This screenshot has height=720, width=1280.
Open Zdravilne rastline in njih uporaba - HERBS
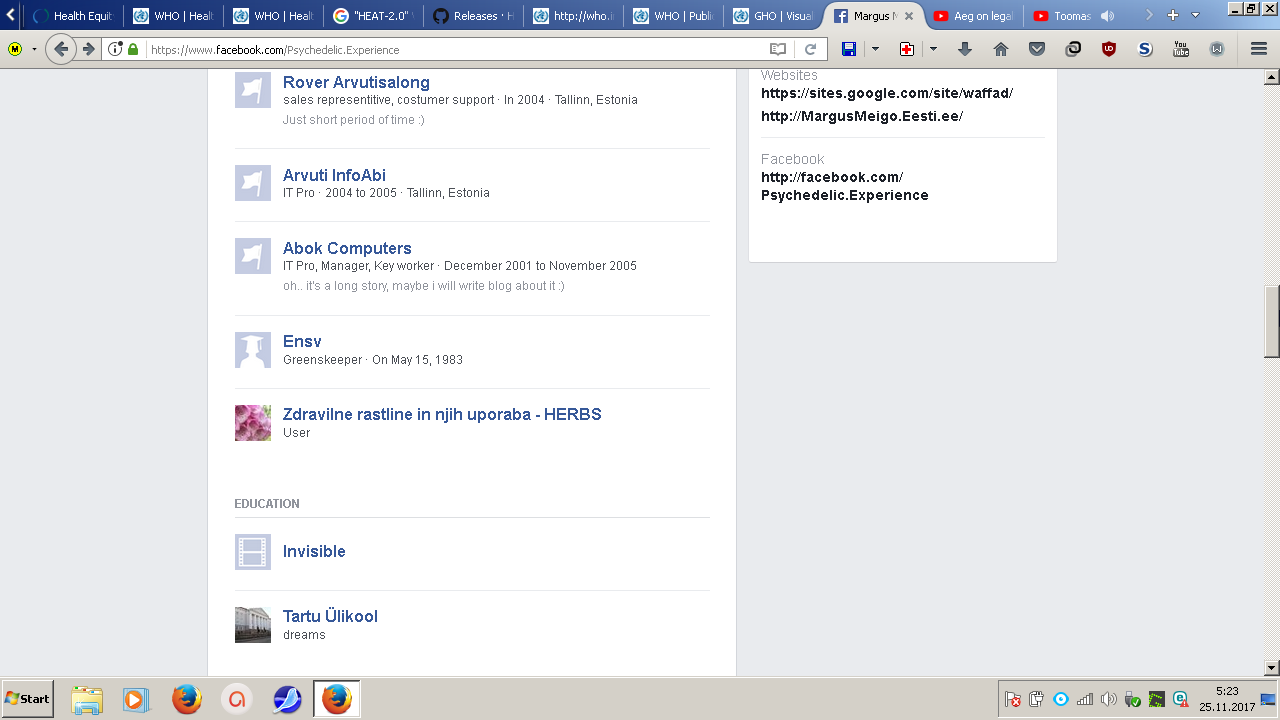coord(442,414)
